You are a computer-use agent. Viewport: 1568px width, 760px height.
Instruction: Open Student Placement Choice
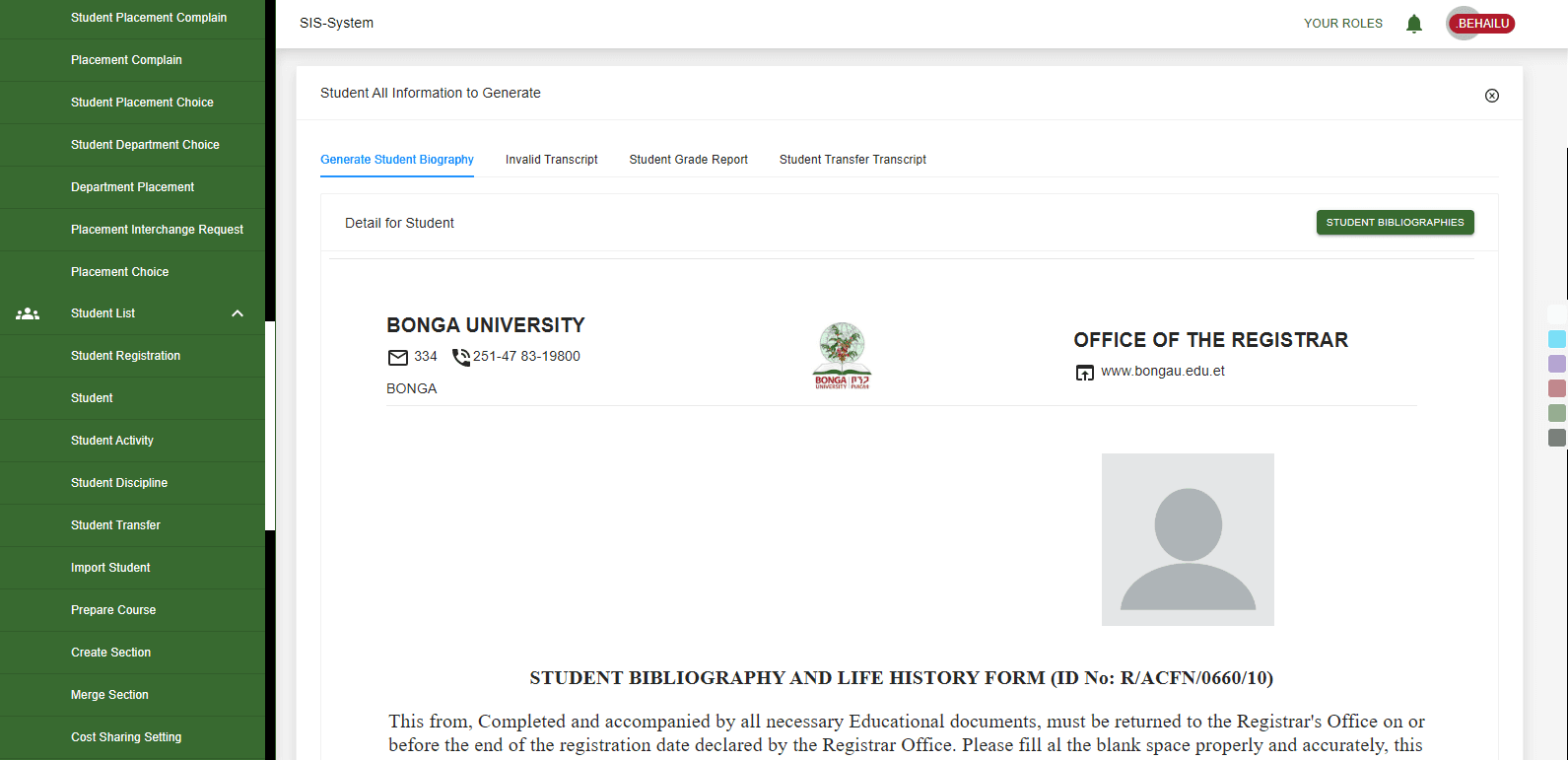132,103
